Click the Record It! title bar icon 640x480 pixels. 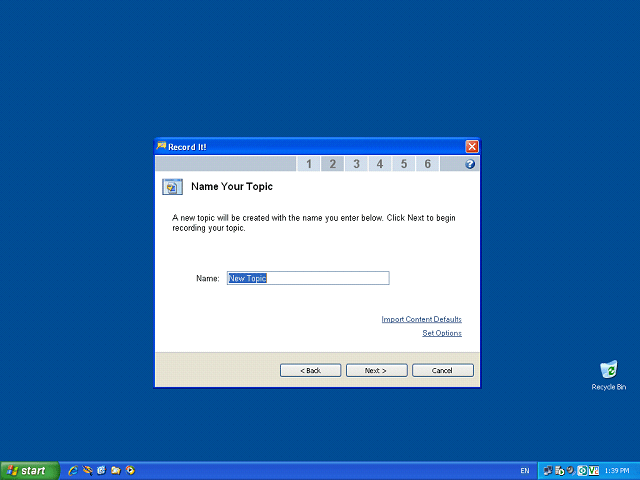pos(161,146)
